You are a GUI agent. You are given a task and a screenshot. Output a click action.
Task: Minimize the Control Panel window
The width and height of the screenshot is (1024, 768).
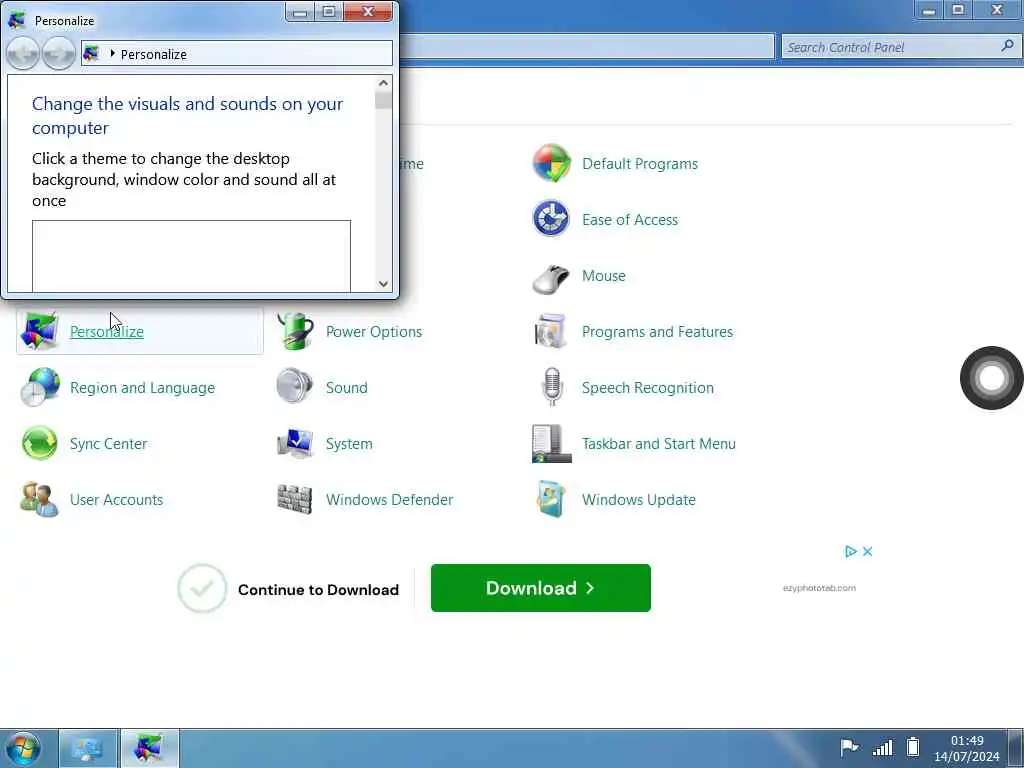click(x=929, y=10)
